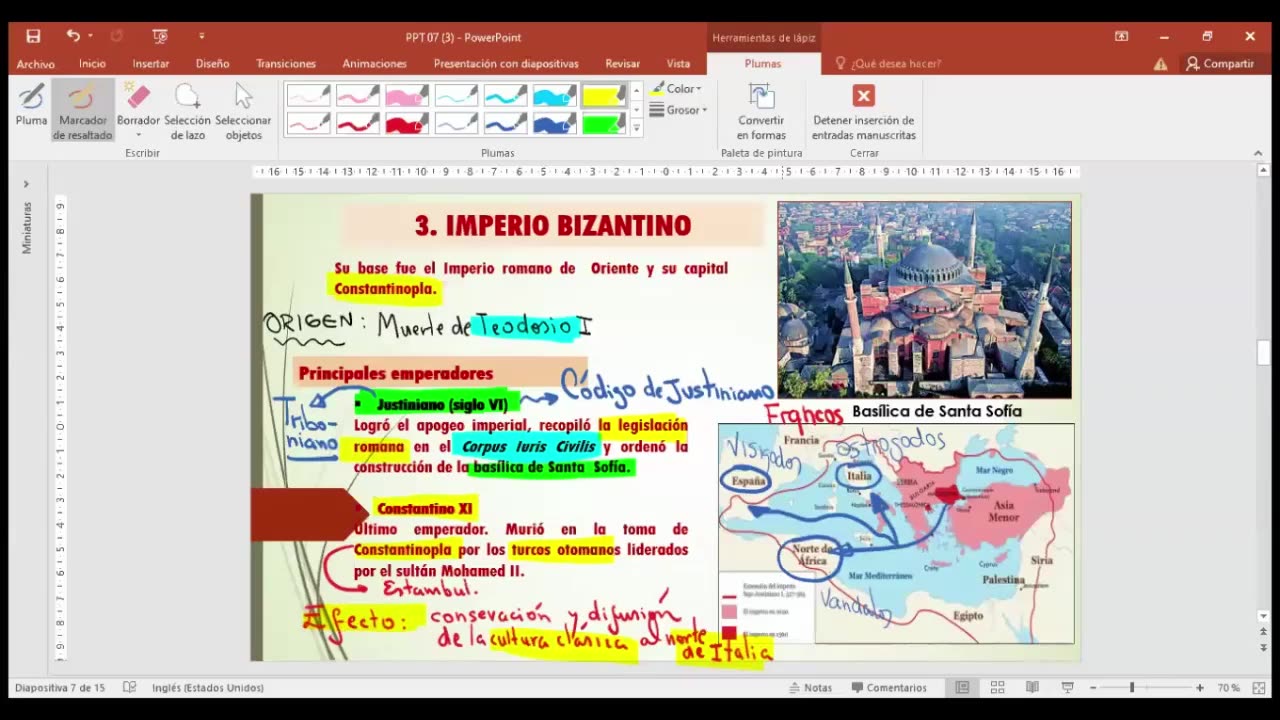Viewport: 1280px width, 720px height.
Task: Select the green highlighter swatch
Action: 604,123
